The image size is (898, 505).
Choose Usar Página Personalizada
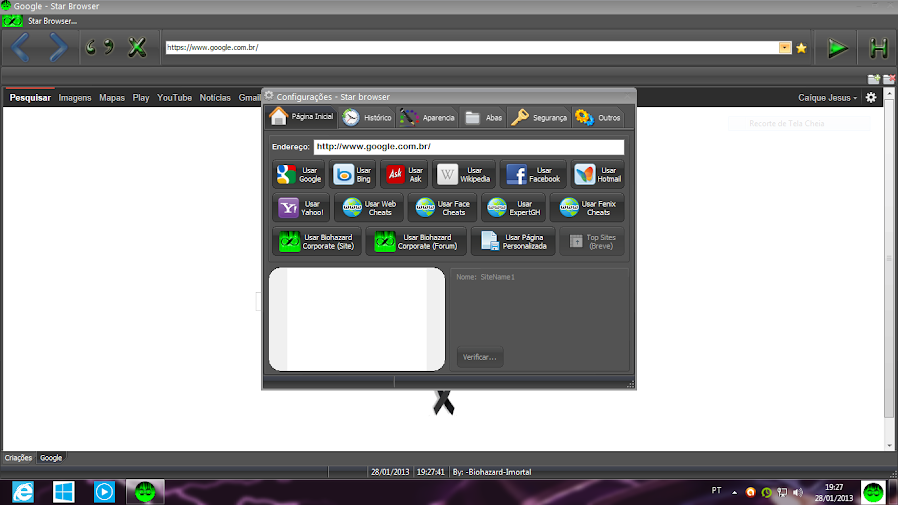point(513,242)
